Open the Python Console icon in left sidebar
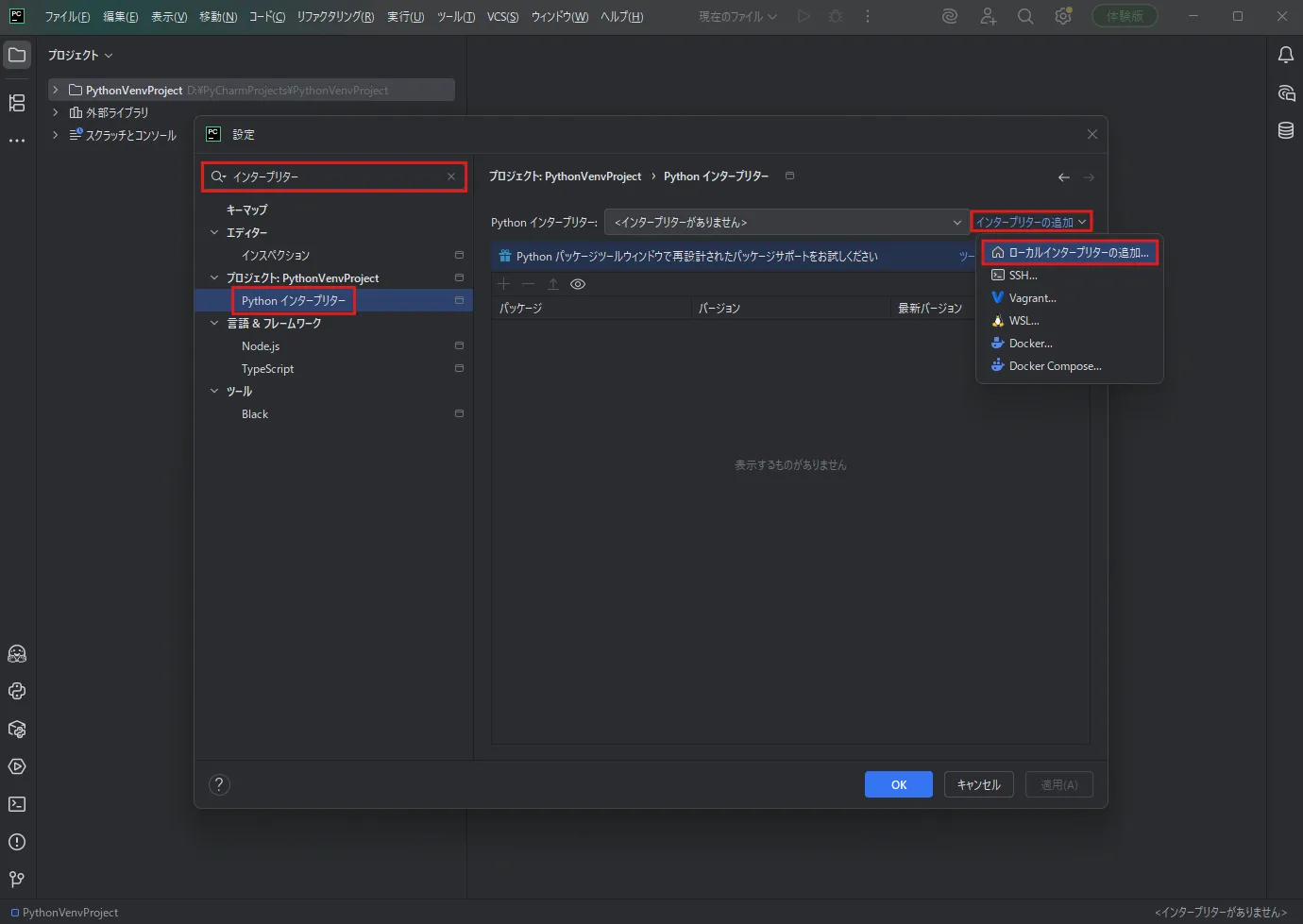 click(x=17, y=692)
